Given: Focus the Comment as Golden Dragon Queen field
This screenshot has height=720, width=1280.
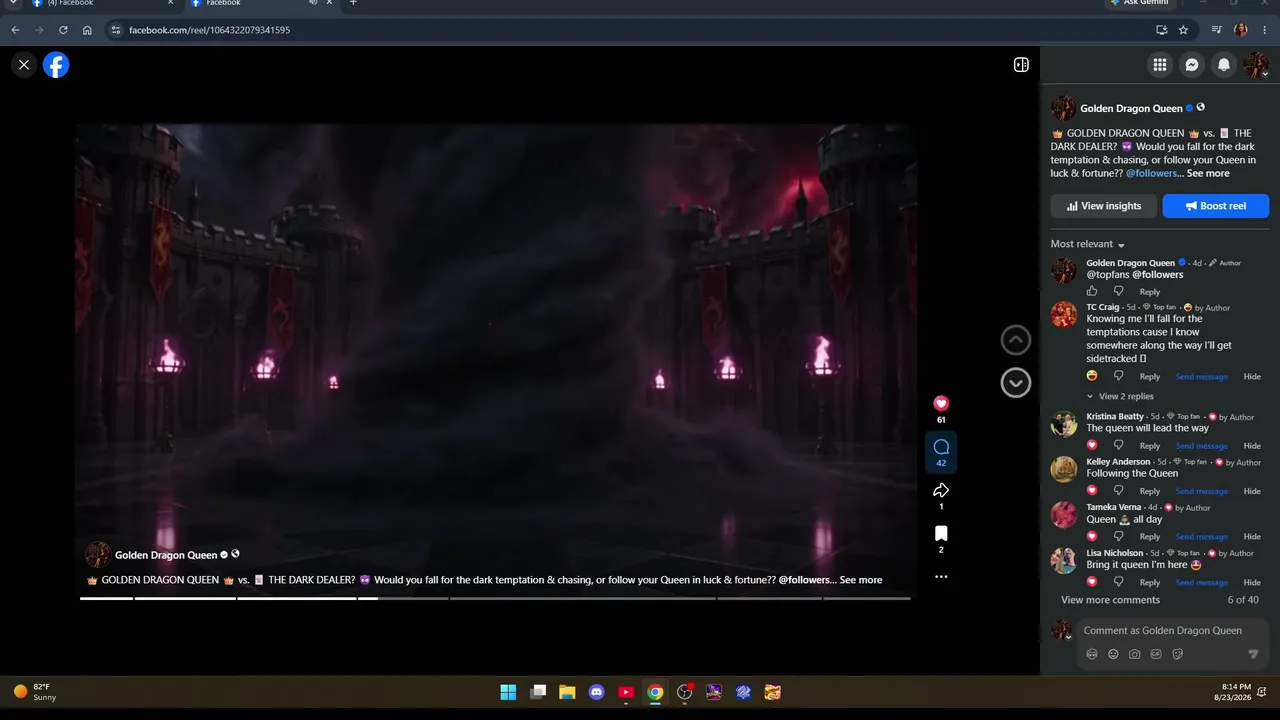Looking at the screenshot, I should coord(1162,631).
